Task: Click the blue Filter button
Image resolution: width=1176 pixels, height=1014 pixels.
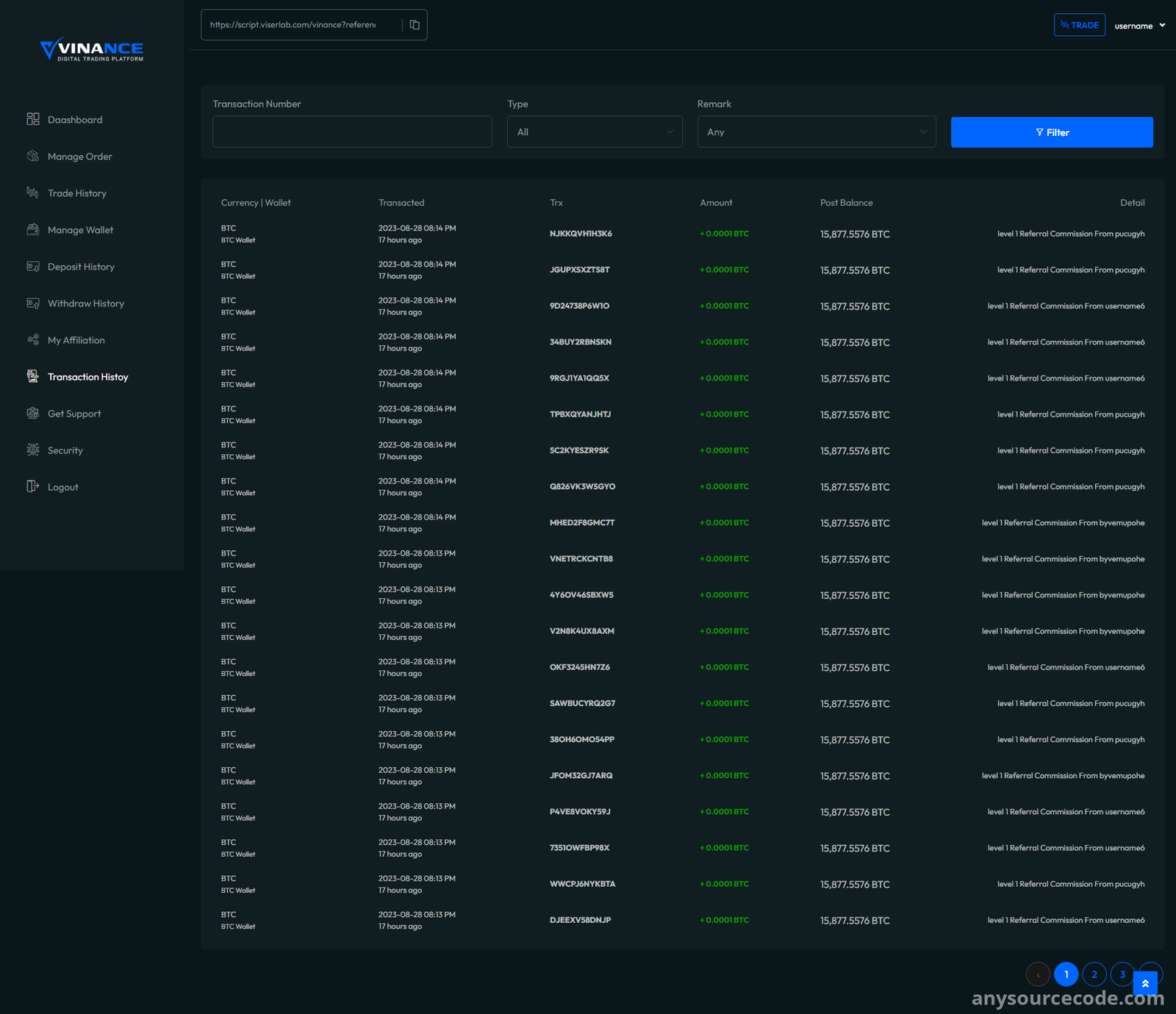Action: 1052,132
